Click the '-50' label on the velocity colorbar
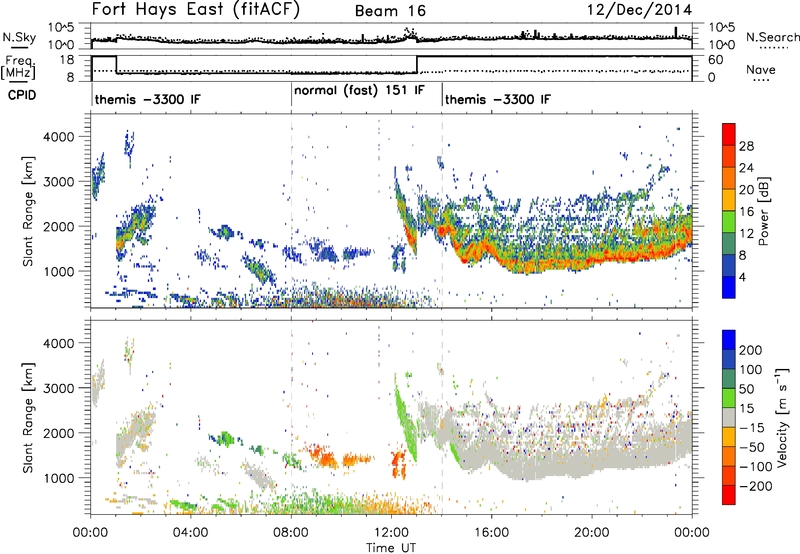800x554 pixels. 752,447
